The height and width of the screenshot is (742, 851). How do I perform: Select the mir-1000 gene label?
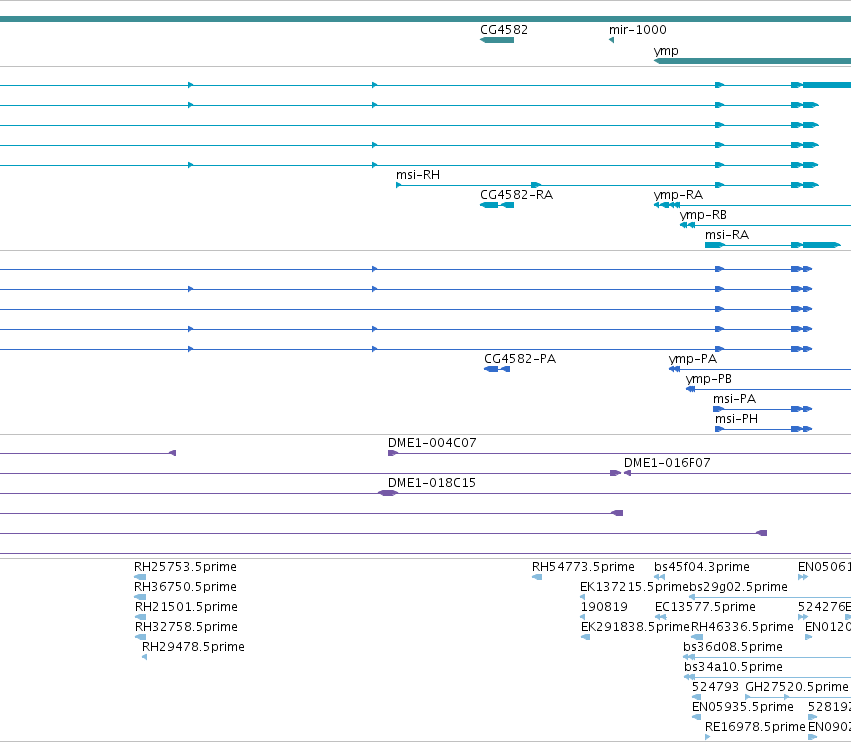[638, 30]
